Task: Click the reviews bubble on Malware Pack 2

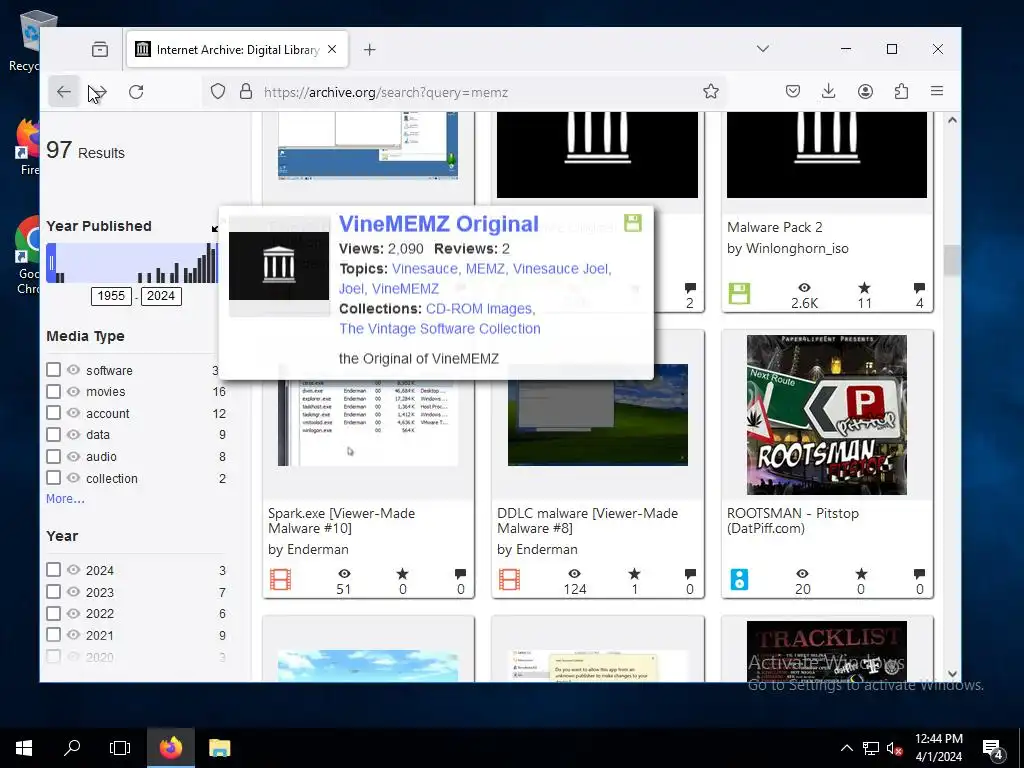Action: pos(920,288)
